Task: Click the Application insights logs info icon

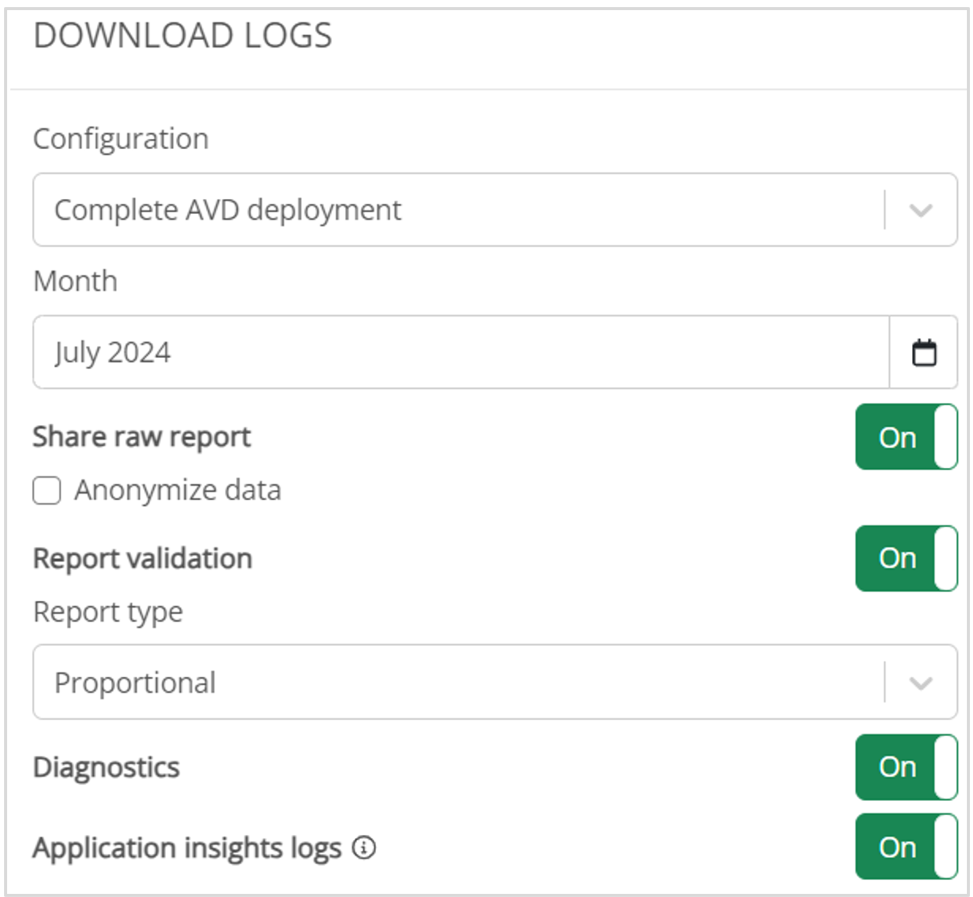Action: click(365, 849)
